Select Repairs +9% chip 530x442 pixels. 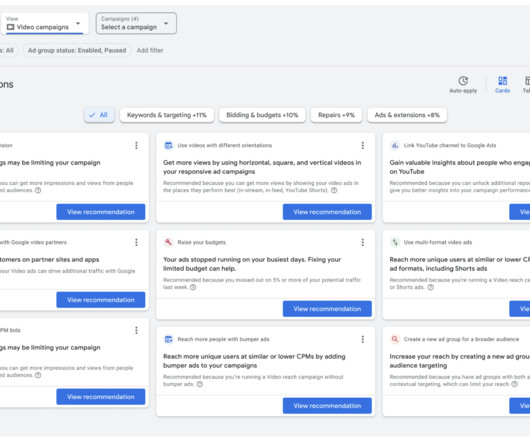tap(336, 115)
